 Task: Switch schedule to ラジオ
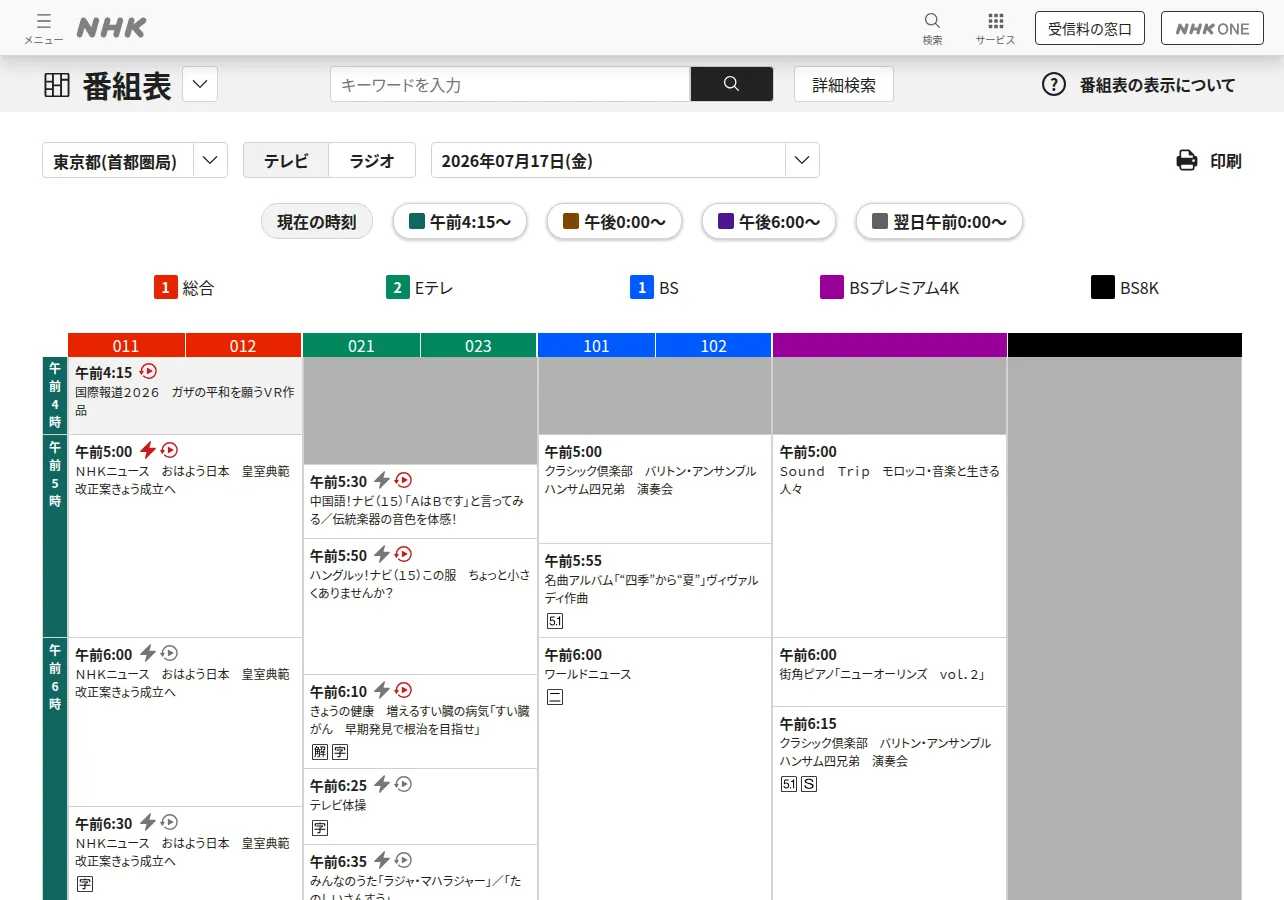(372, 160)
